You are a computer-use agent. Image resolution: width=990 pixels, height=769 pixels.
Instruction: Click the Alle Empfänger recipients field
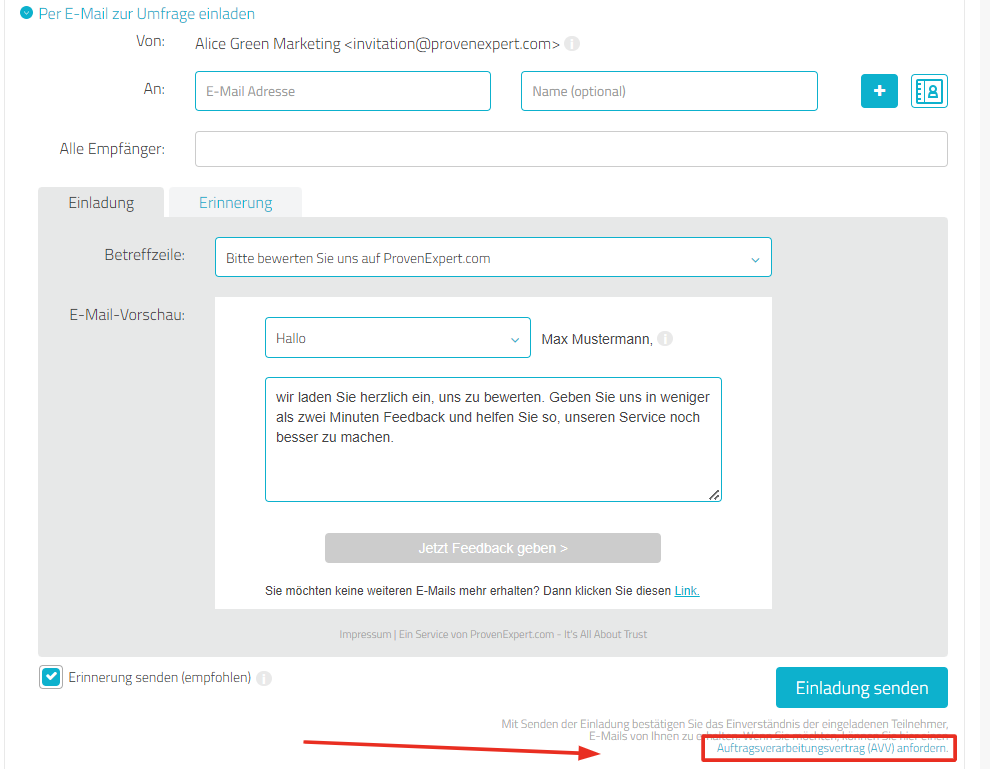pyautogui.click(x=571, y=149)
